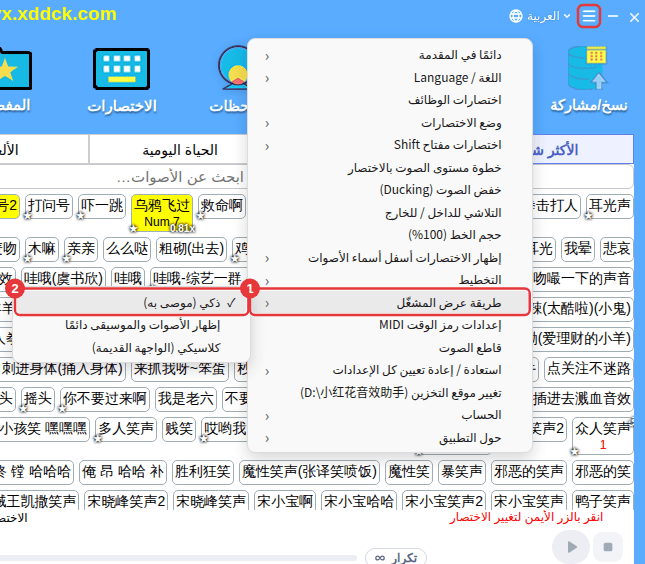645x564 pixels.
Task: Play the 魔性笑声(张译笑喷饭) sound
Action: pos(309,471)
